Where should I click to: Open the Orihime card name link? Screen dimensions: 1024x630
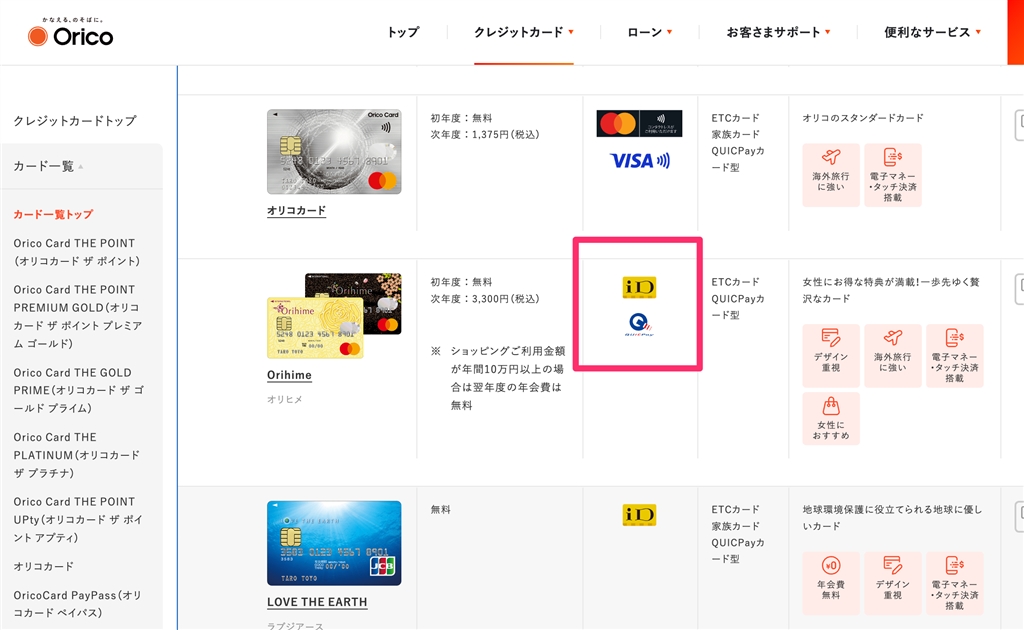point(289,375)
